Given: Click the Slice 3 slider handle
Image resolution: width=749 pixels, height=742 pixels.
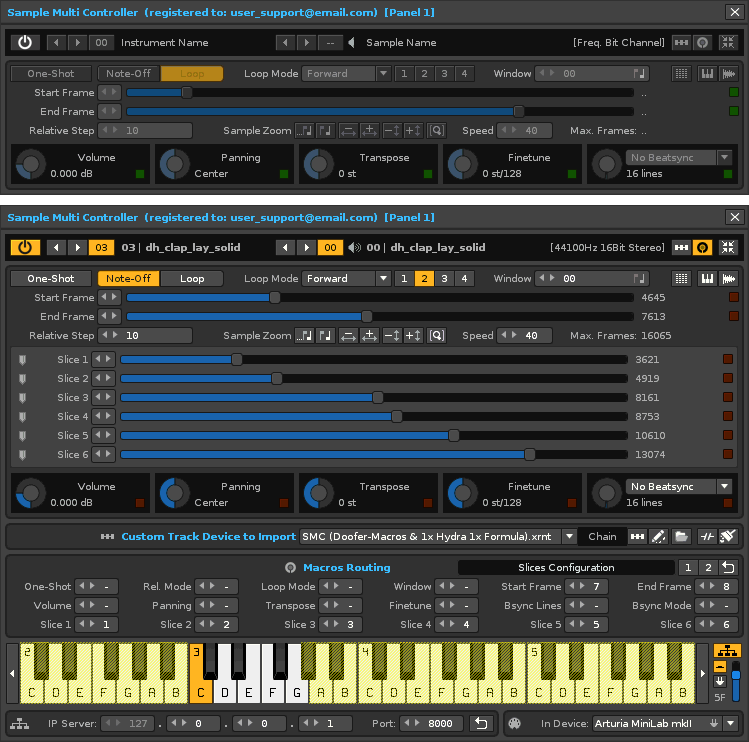Looking at the screenshot, I should [378, 398].
